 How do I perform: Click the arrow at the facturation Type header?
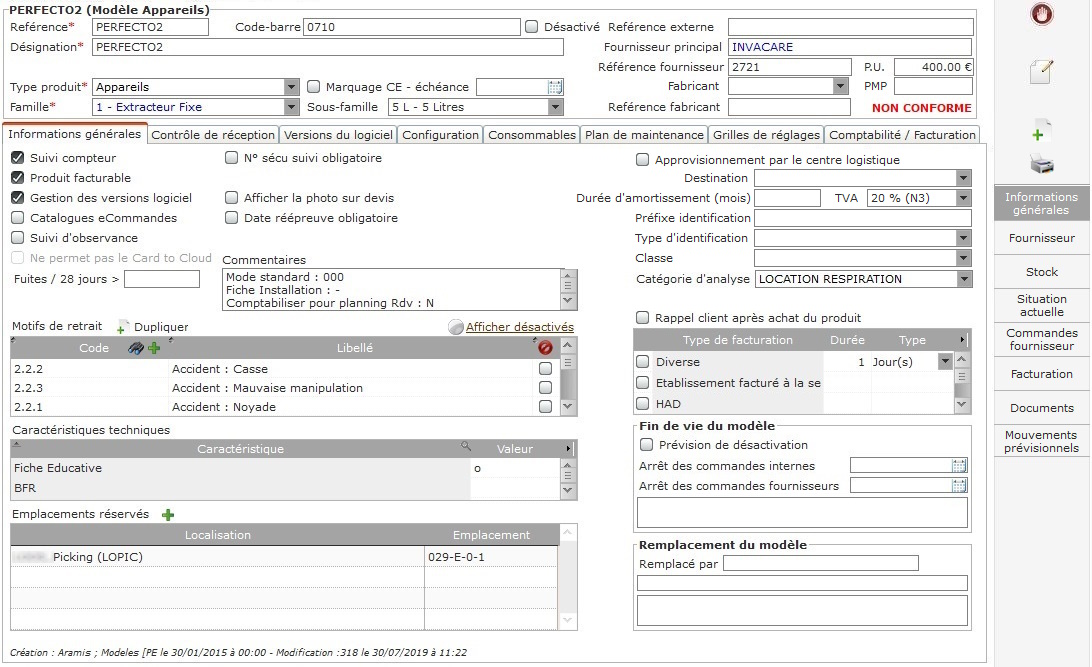(x=962, y=340)
